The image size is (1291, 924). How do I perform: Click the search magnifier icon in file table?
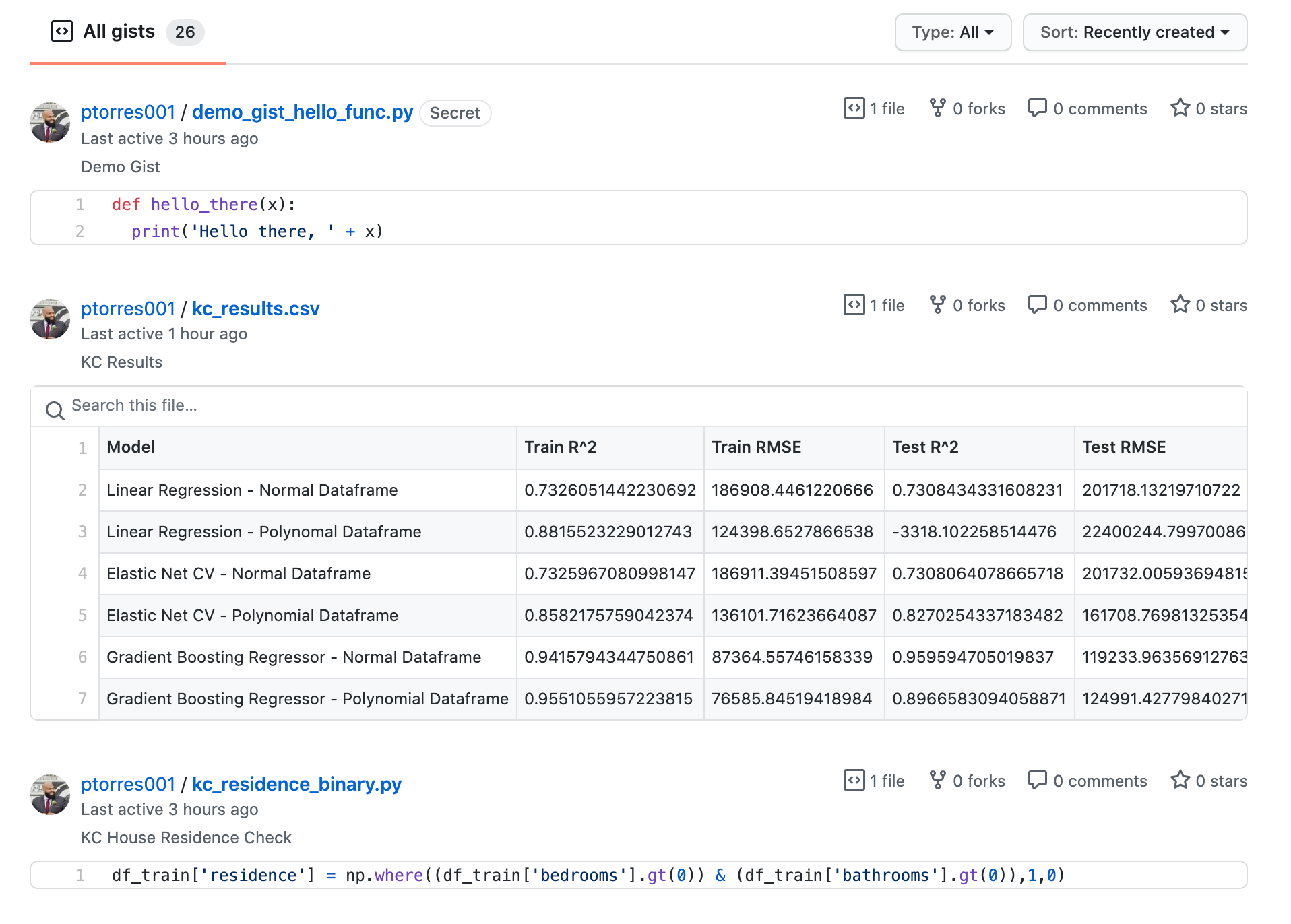tap(55, 409)
